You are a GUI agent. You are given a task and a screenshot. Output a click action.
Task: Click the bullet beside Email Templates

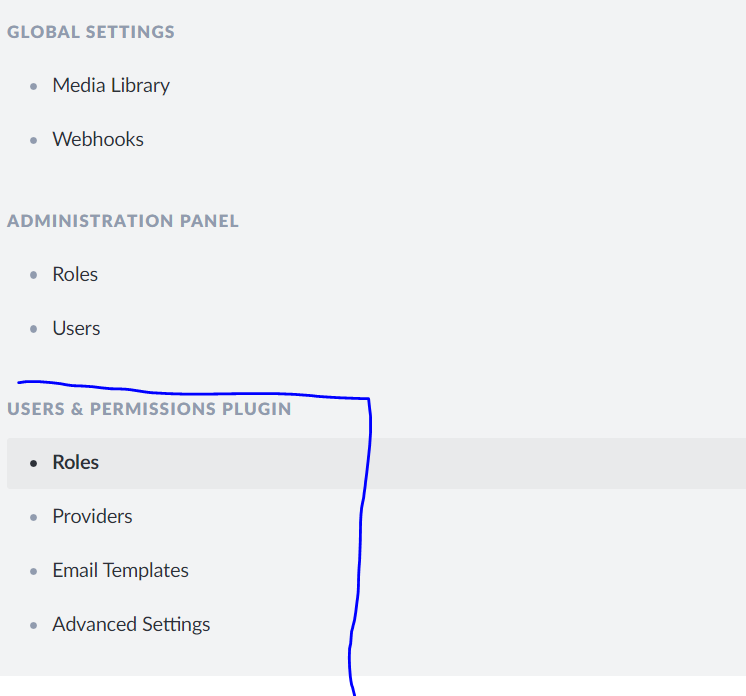pyautogui.click(x=34, y=572)
